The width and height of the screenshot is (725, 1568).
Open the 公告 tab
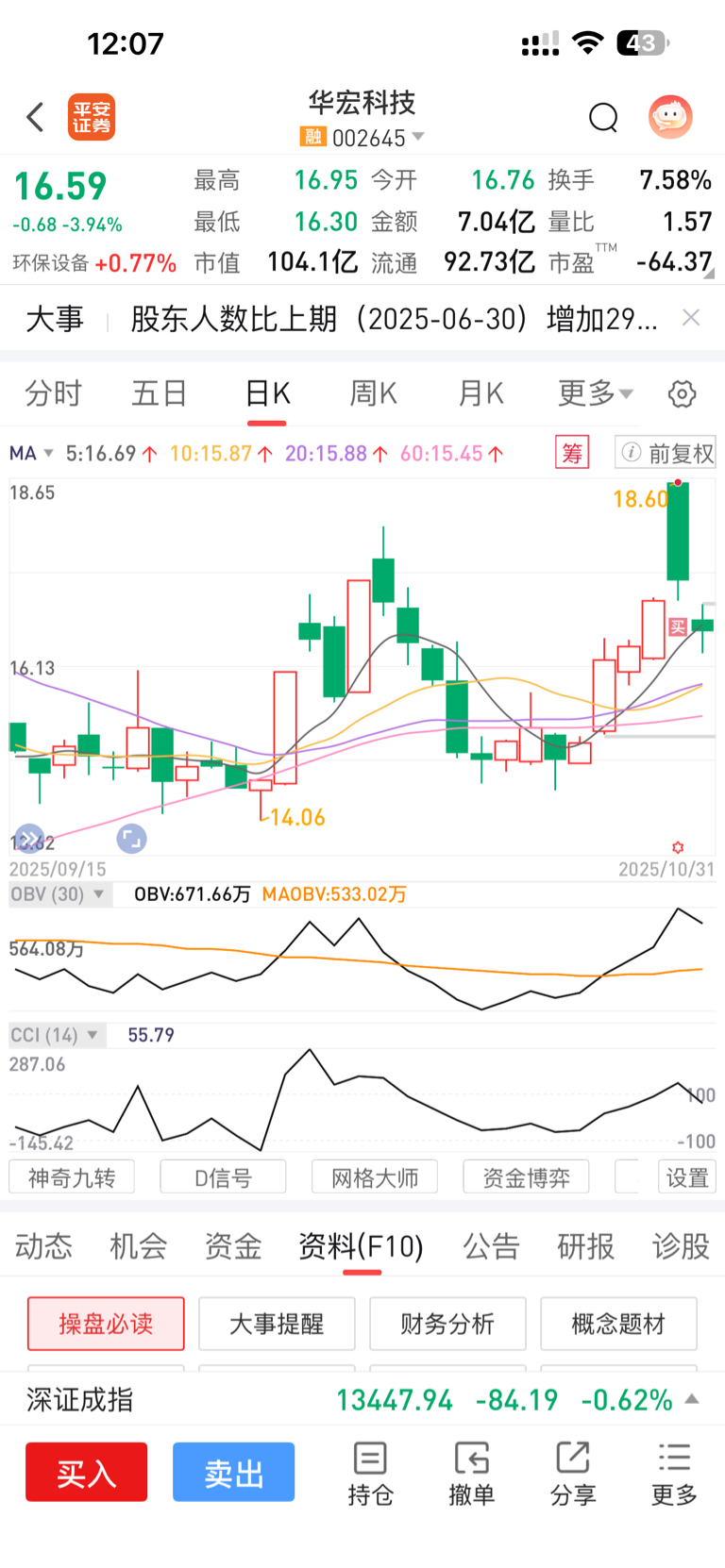click(491, 1246)
